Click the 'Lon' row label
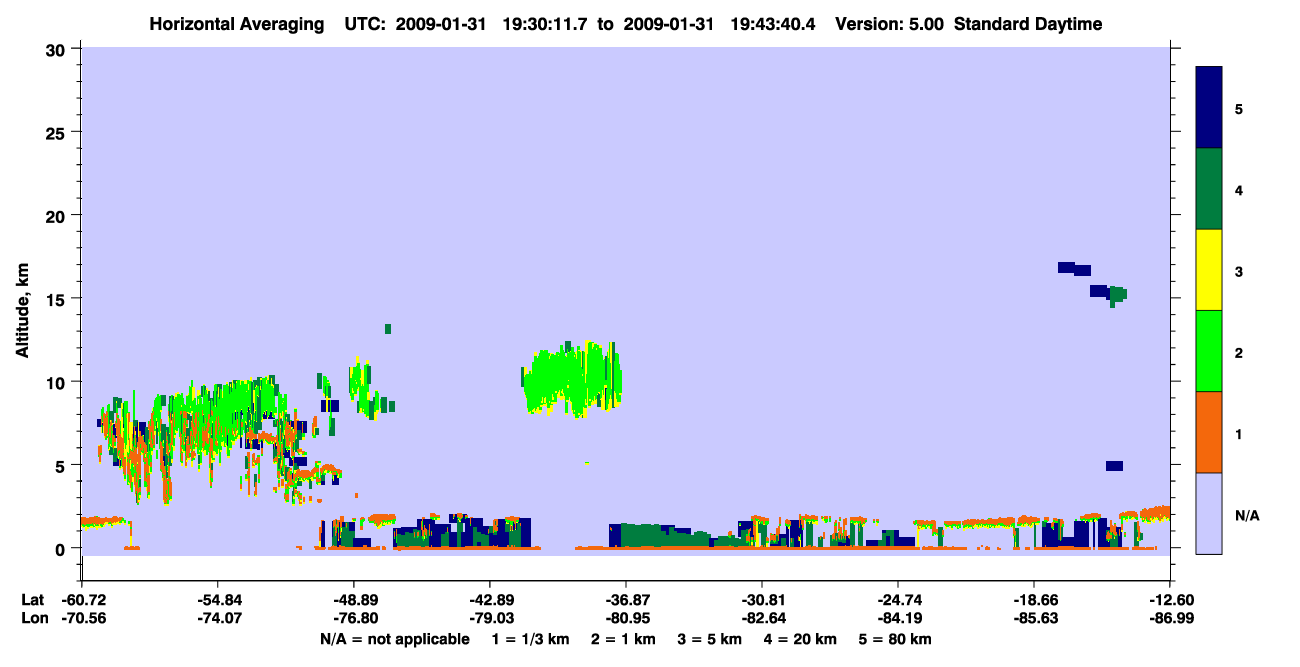 (33, 618)
